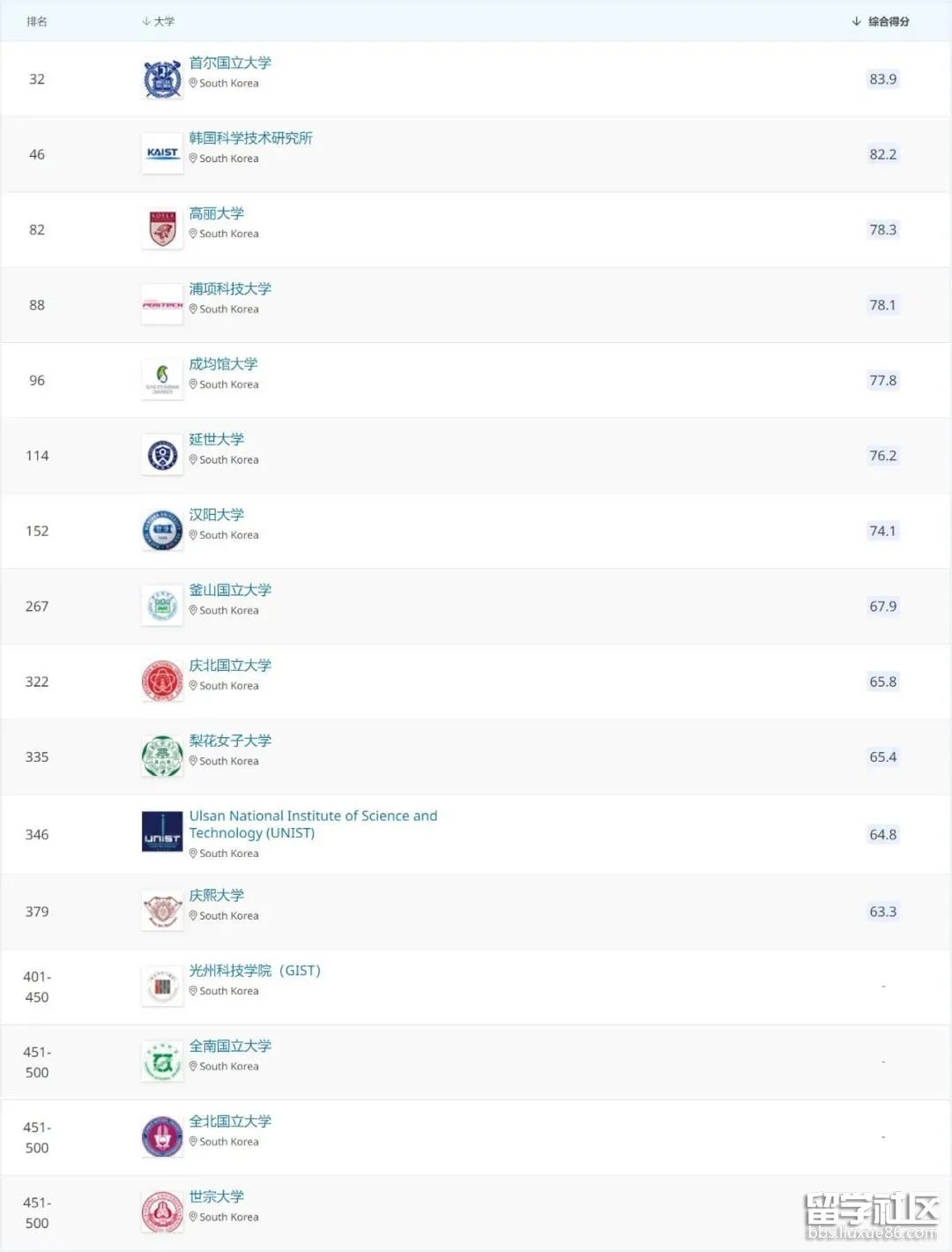Click the 汉阳大学 row entry
Screen dimensions: 952x1252
click(x=217, y=514)
